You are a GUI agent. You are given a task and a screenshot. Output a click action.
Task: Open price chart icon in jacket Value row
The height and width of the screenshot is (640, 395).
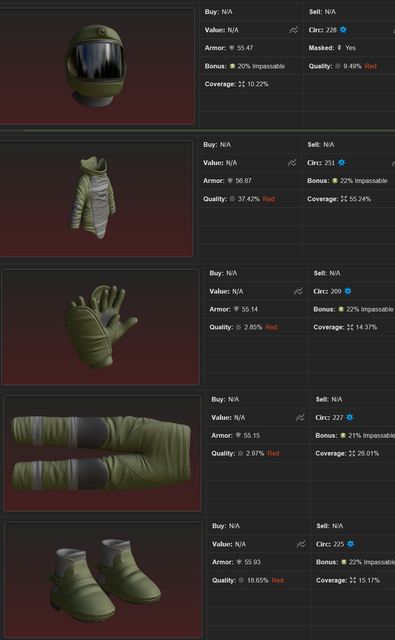tap(292, 163)
